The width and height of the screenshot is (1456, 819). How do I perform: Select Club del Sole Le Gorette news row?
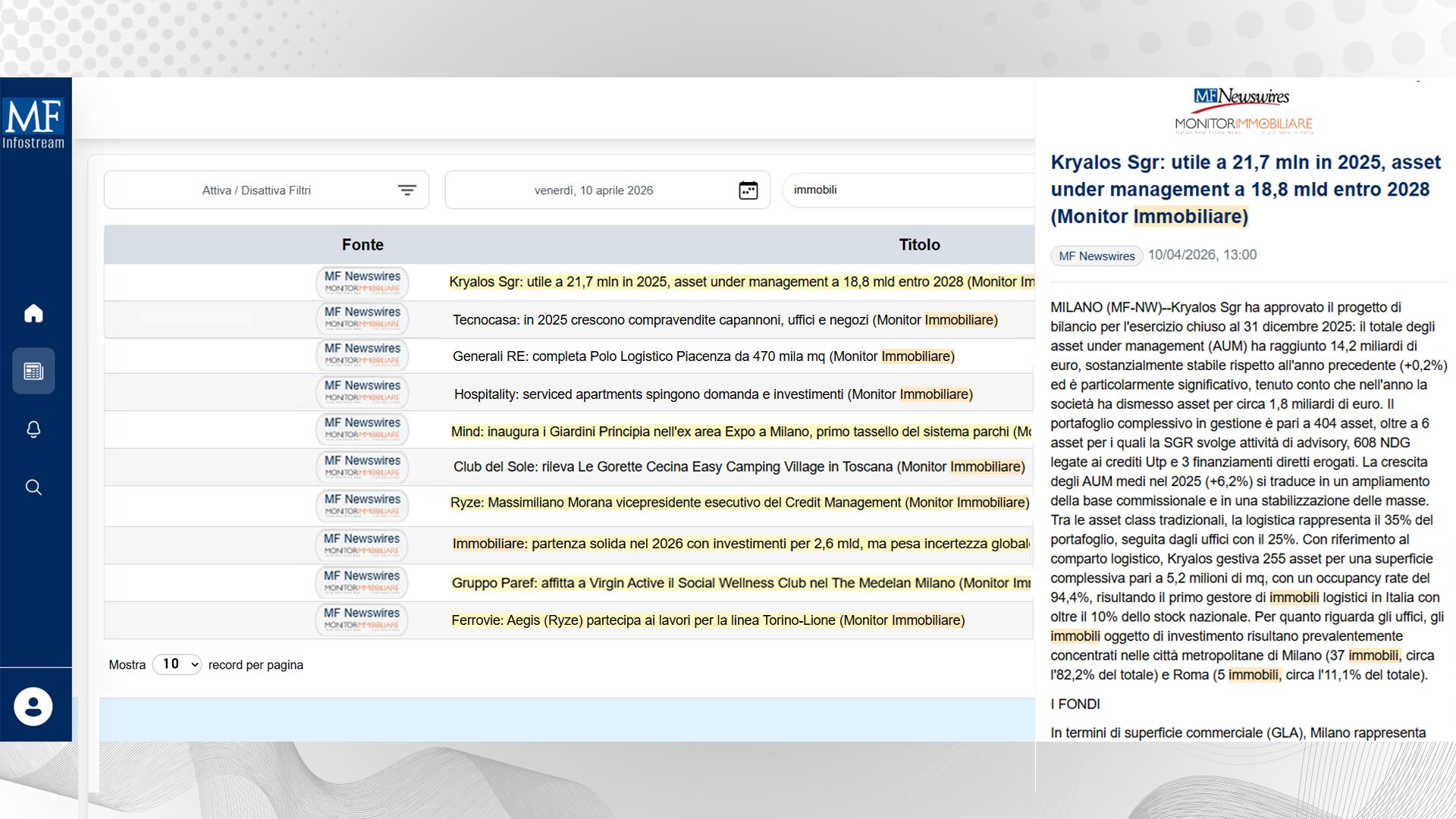(739, 467)
